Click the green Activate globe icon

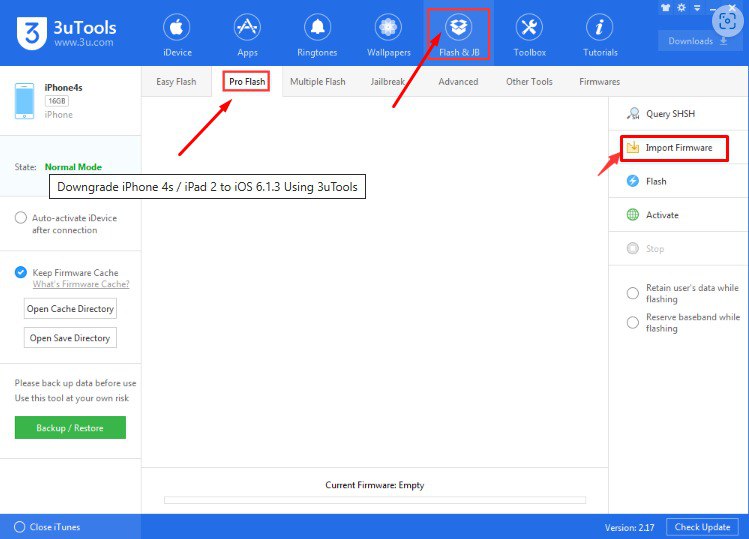coord(633,215)
